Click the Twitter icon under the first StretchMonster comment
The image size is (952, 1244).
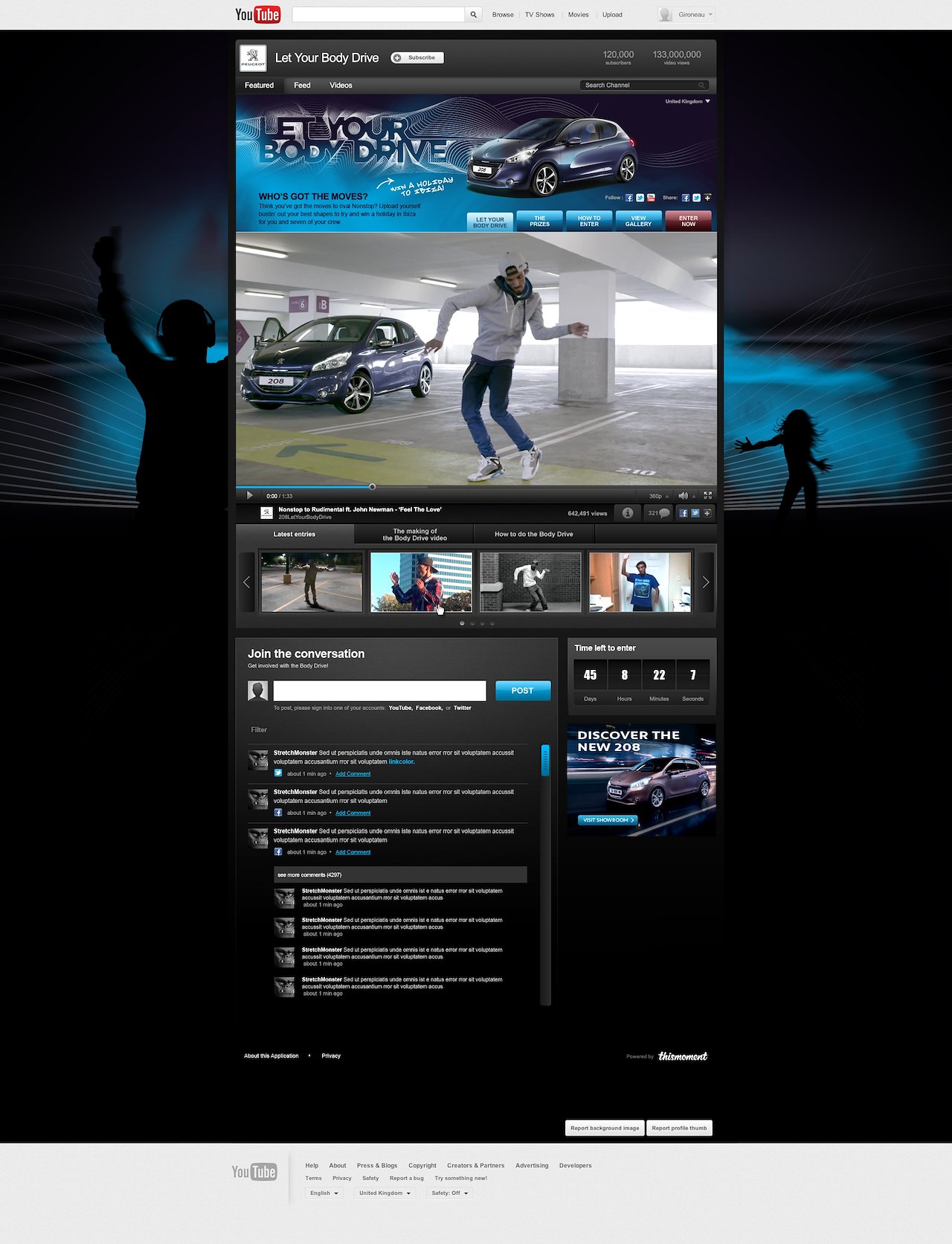coord(278,773)
